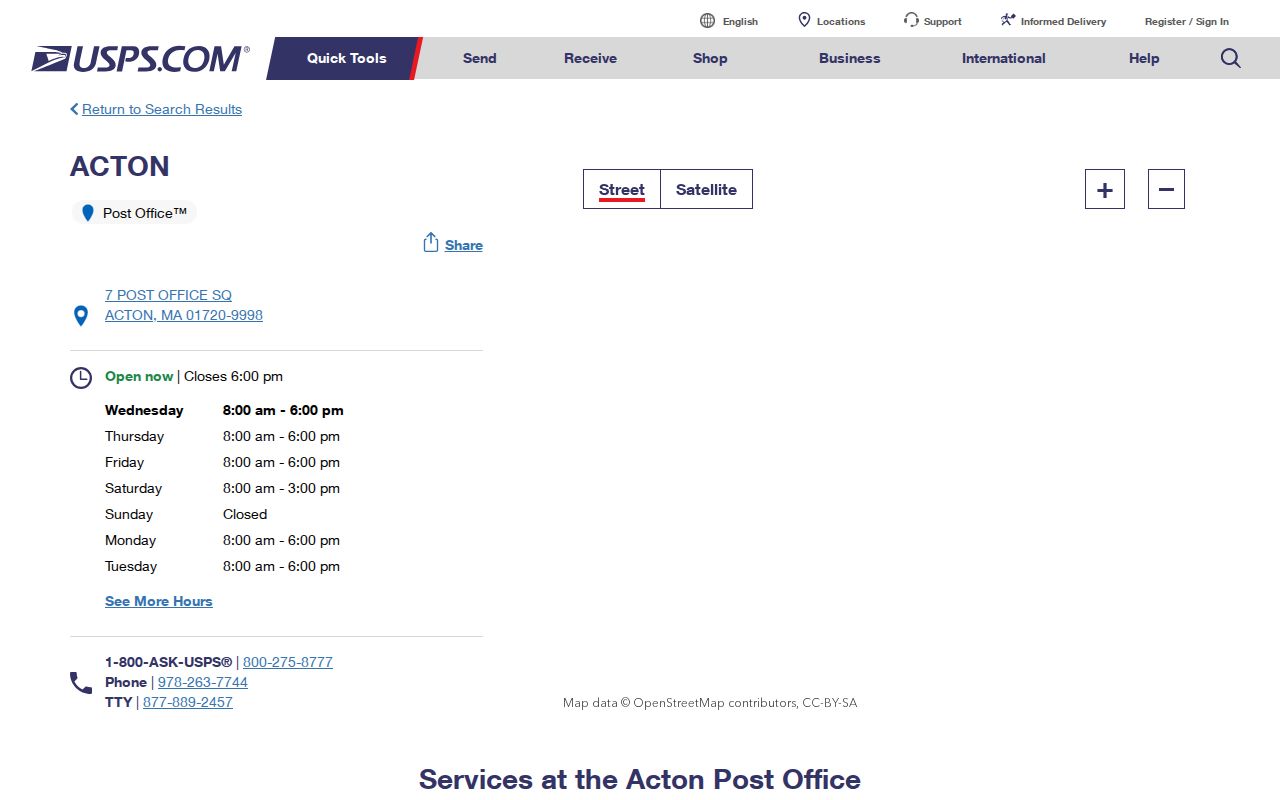Click the USPS.COM eagle logo

140,59
